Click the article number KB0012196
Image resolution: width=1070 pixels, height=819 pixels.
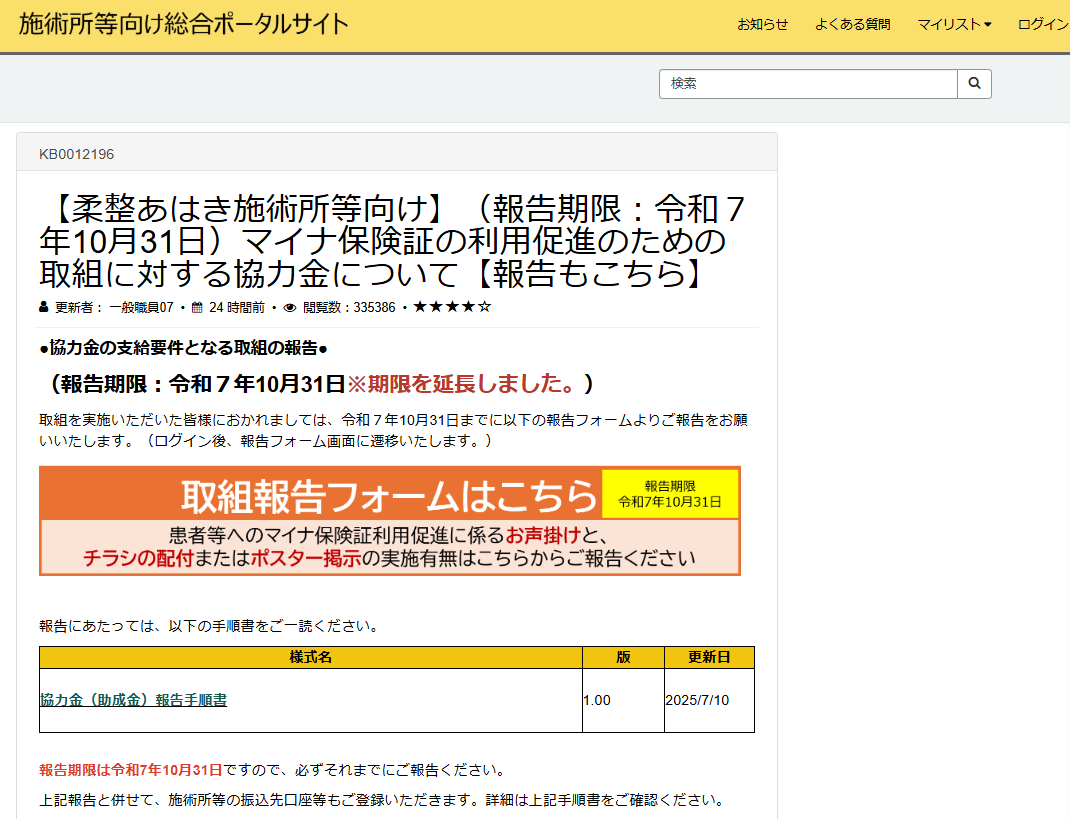tap(77, 154)
